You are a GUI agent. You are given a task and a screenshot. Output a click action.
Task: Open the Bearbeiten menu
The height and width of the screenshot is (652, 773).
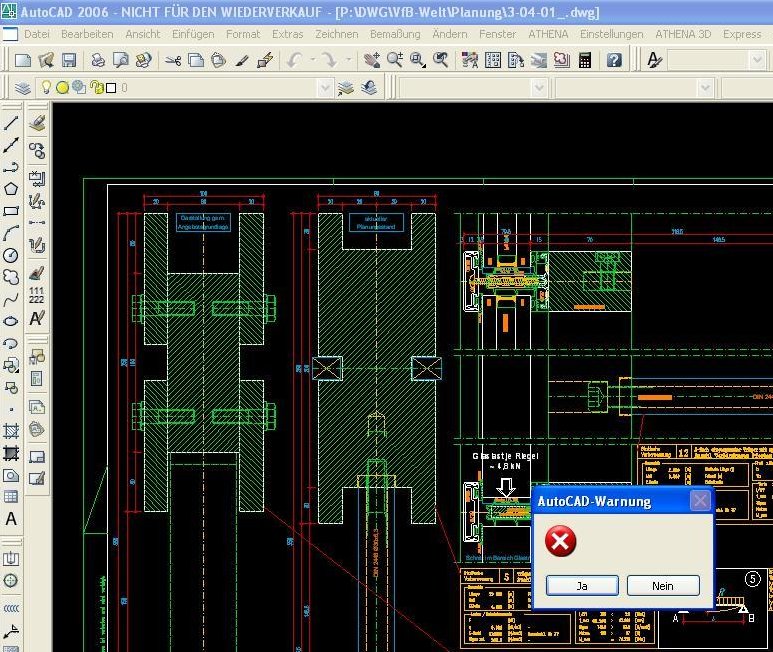[x=87, y=34]
